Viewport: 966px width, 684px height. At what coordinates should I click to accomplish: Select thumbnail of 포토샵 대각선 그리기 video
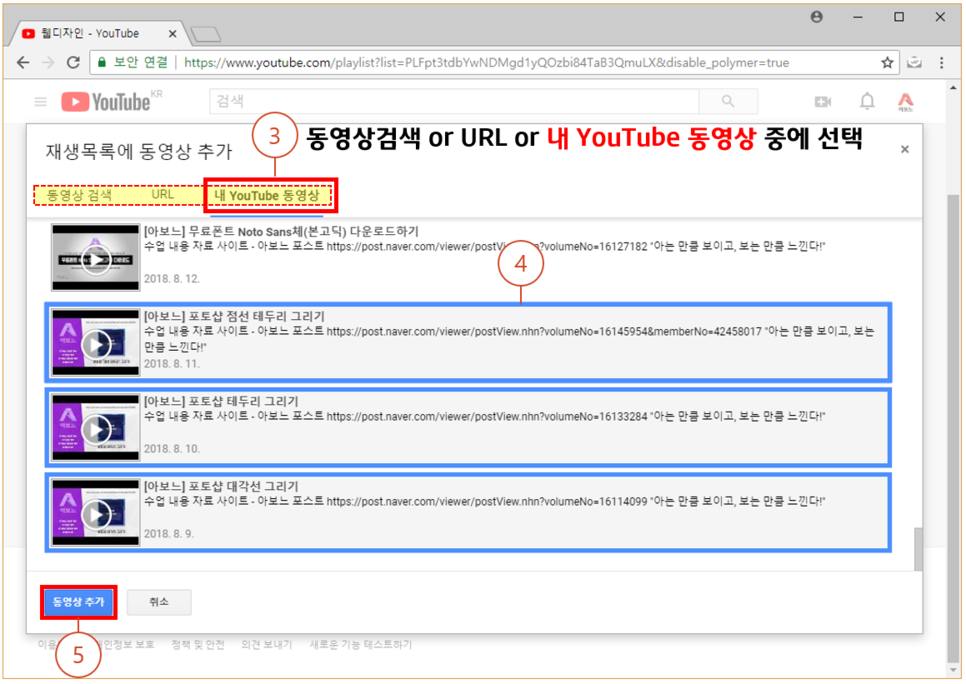coord(95,513)
